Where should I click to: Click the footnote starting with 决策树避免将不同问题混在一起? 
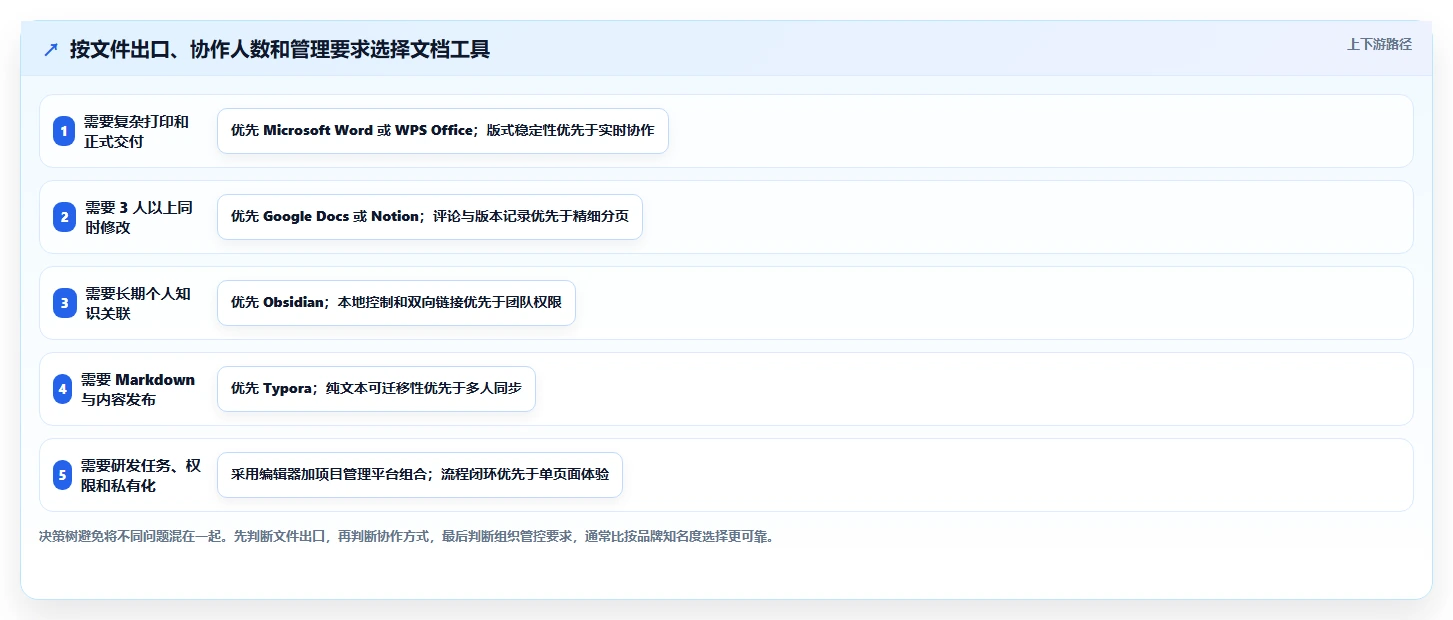point(406,536)
